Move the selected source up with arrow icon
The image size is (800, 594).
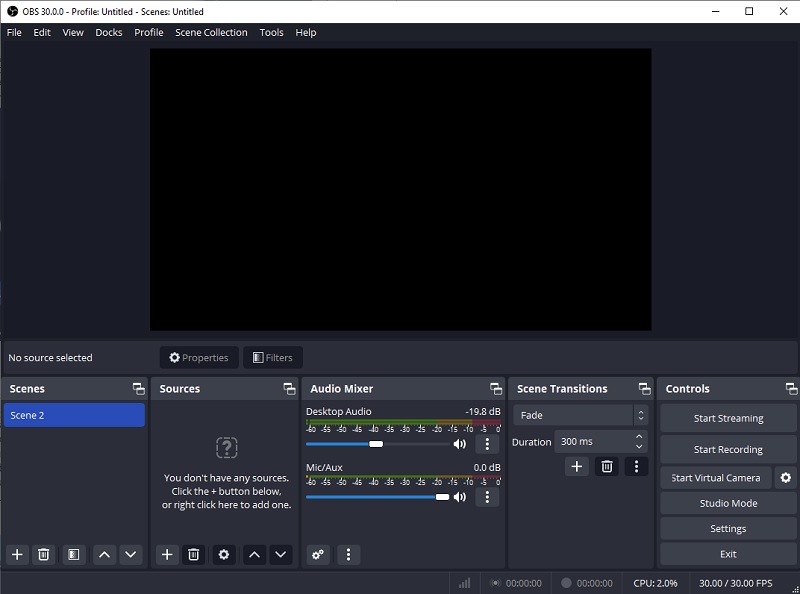[x=253, y=554]
